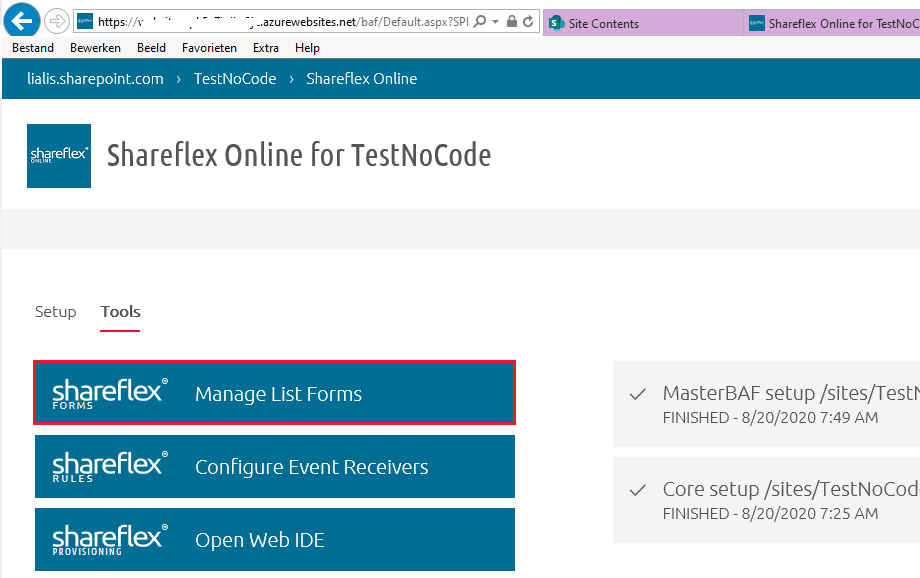Viewport: 920px width, 578px height.
Task: Click the Core setup checkmark icon
Action: (x=638, y=490)
